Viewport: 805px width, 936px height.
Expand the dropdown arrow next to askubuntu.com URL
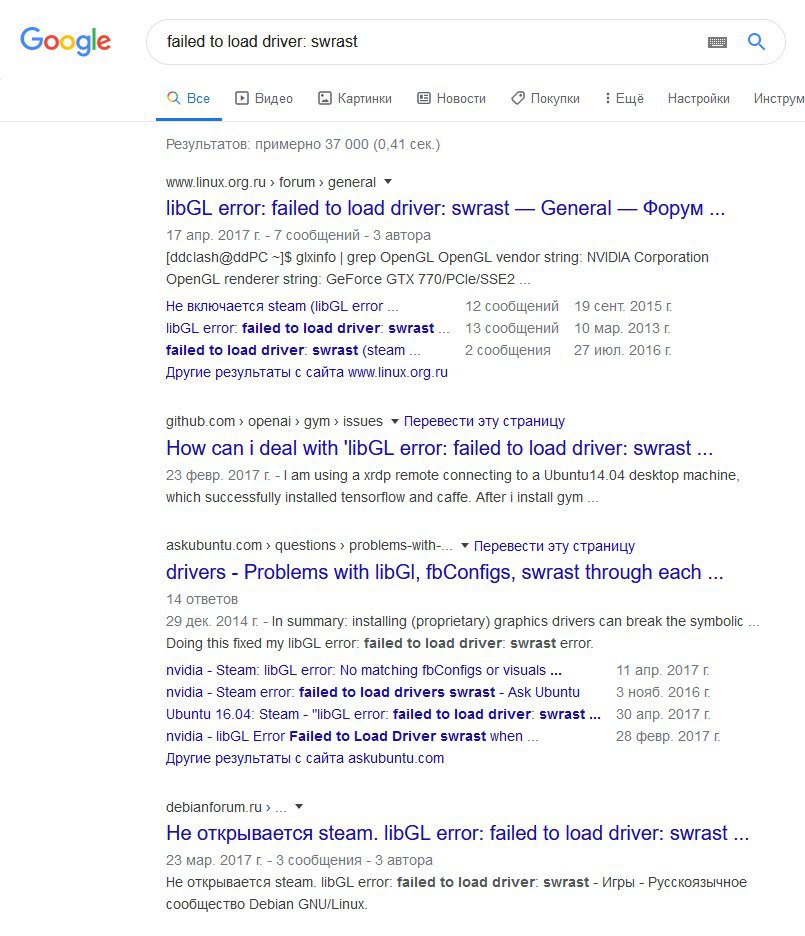point(465,546)
